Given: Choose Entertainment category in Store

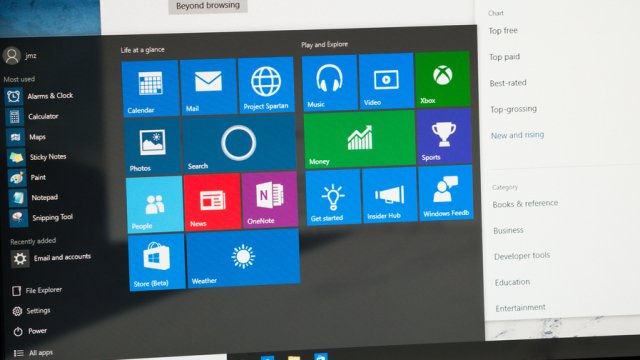Looking at the screenshot, I should pos(520,308).
